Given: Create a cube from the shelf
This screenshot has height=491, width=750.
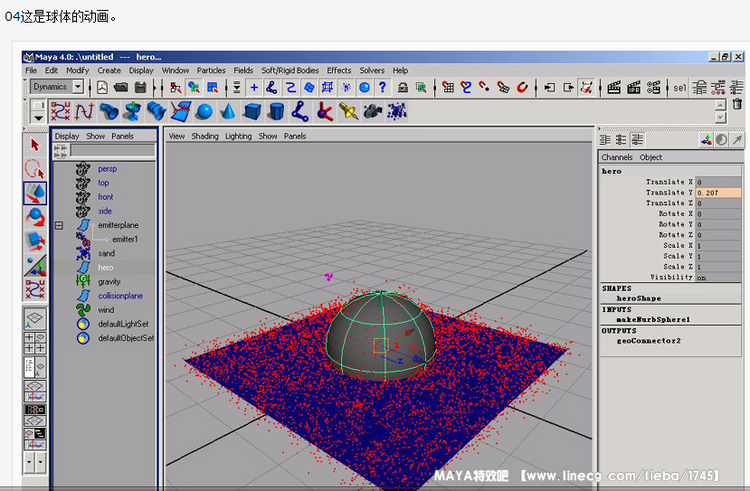Looking at the screenshot, I should coord(252,112).
